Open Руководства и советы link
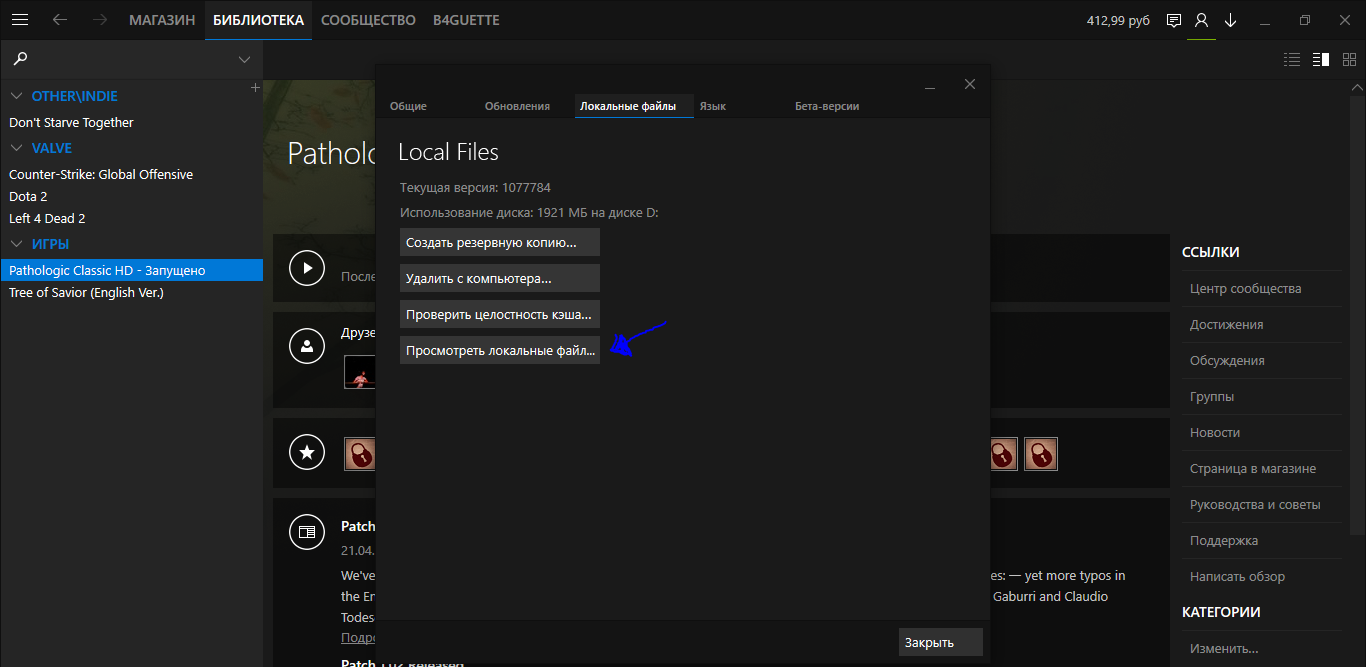 pos(1255,504)
